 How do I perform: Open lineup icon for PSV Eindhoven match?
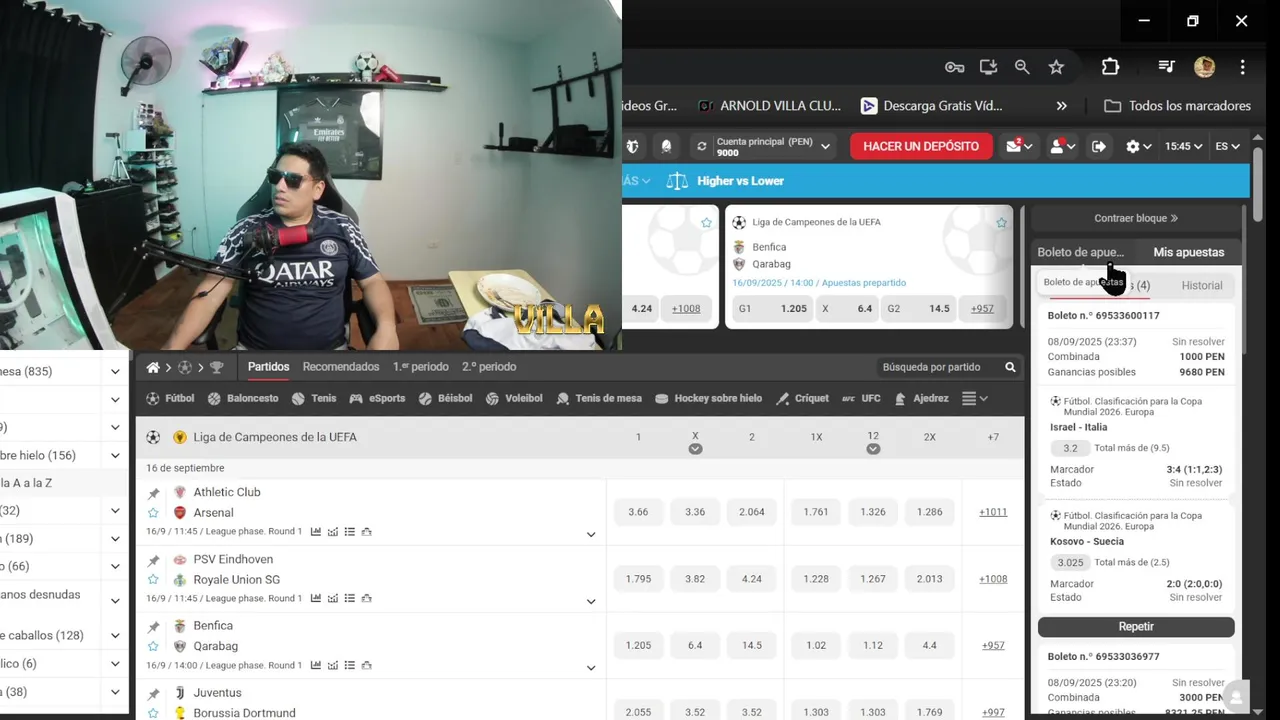(366, 598)
